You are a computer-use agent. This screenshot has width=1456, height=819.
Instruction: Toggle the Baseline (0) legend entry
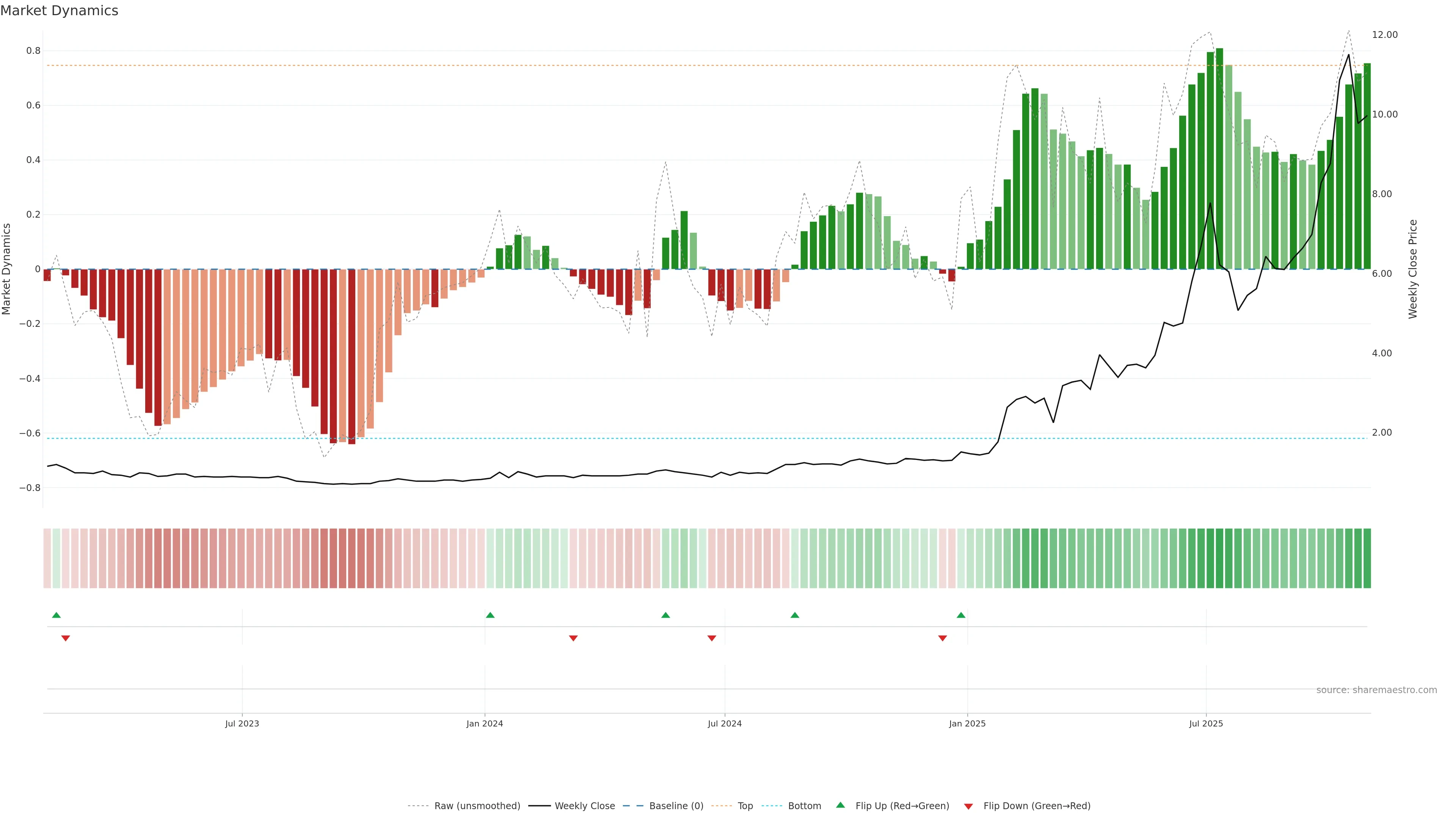point(676,806)
